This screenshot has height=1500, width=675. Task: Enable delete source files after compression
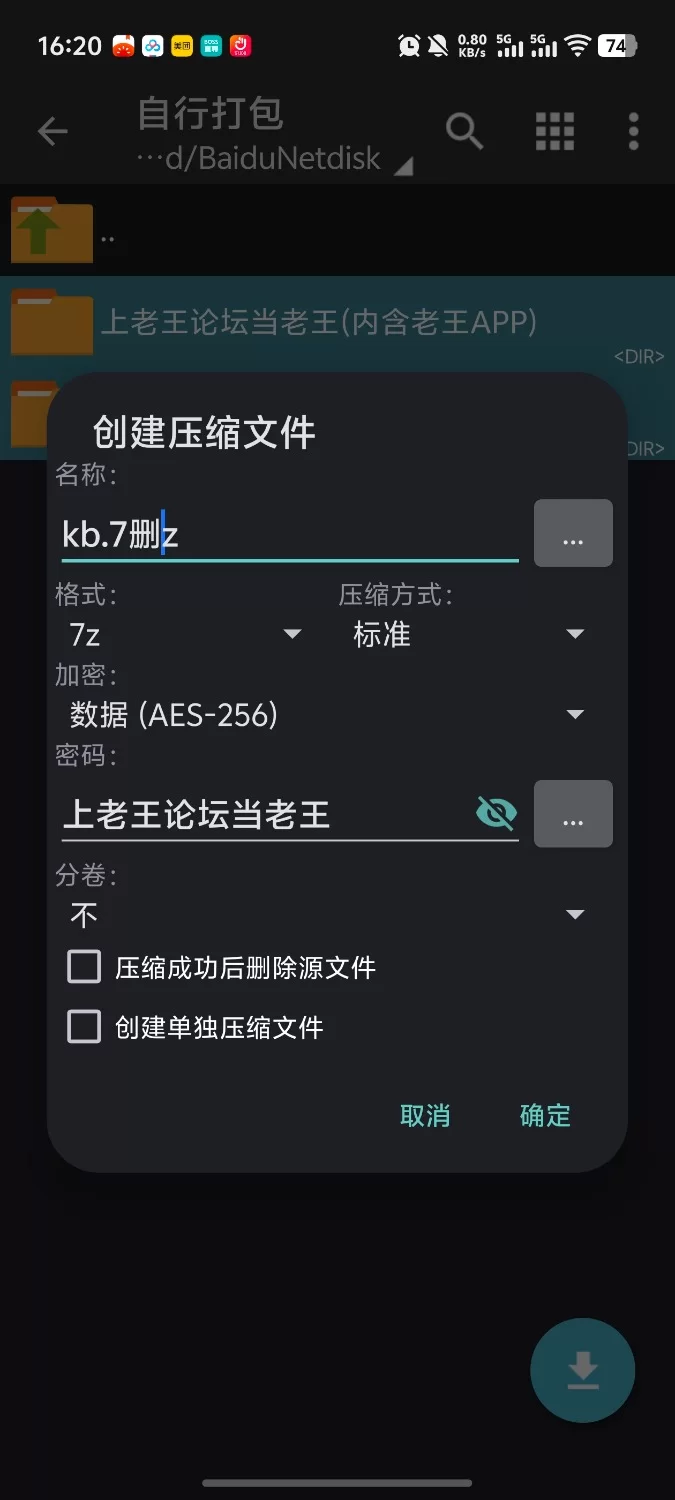coord(84,967)
